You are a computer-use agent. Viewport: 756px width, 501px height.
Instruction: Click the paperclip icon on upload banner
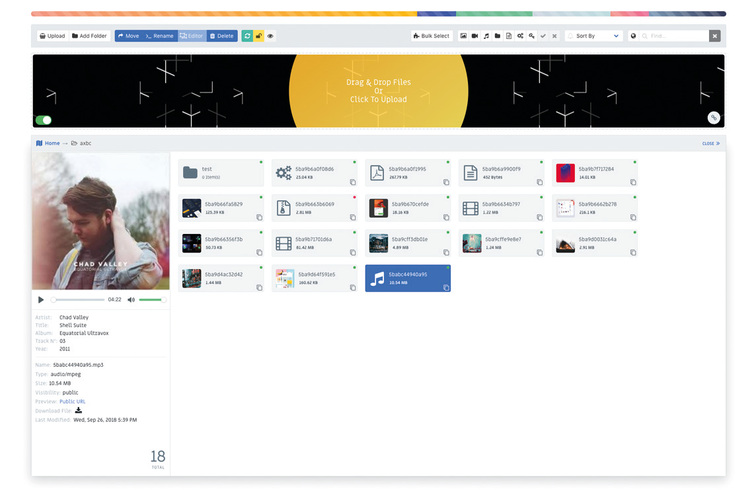pyautogui.click(x=714, y=118)
